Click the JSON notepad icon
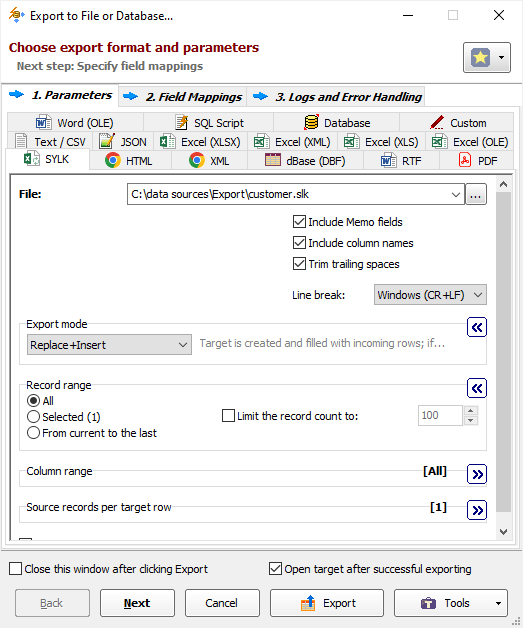The image size is (523, 628). pyautogui.click(x=107, y=141)
